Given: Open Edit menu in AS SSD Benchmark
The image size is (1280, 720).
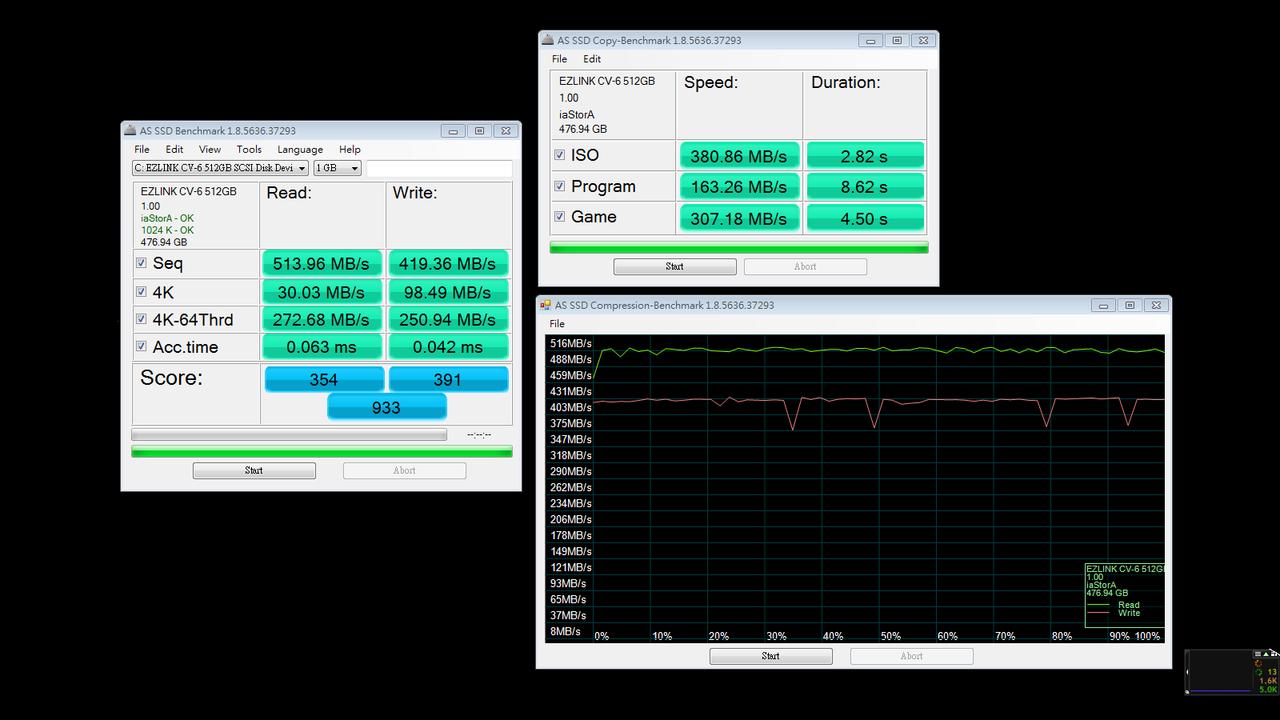Looking at the screenshot, I should pos(174,149).
